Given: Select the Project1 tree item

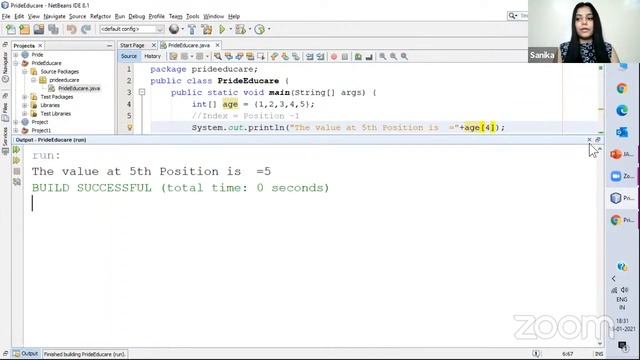Looking at the screenshot, I should point(41,130).
